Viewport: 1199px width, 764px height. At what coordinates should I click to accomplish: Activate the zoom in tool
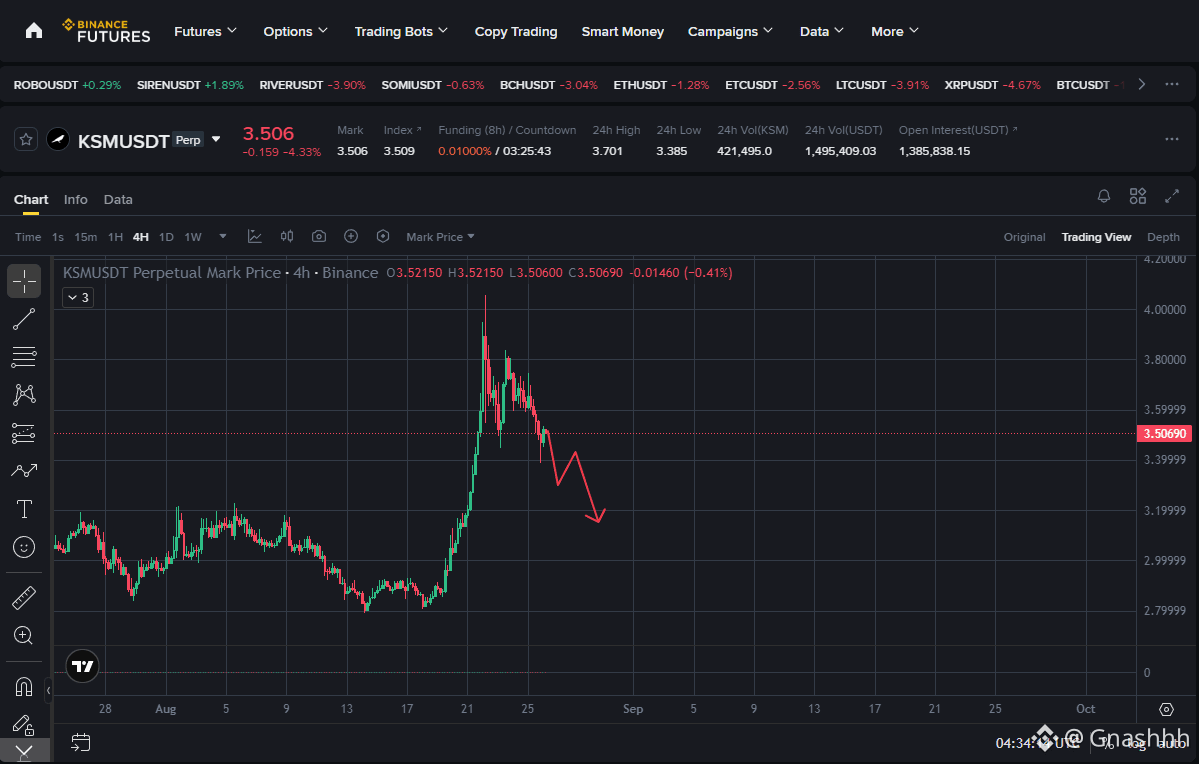click(24, 636)
